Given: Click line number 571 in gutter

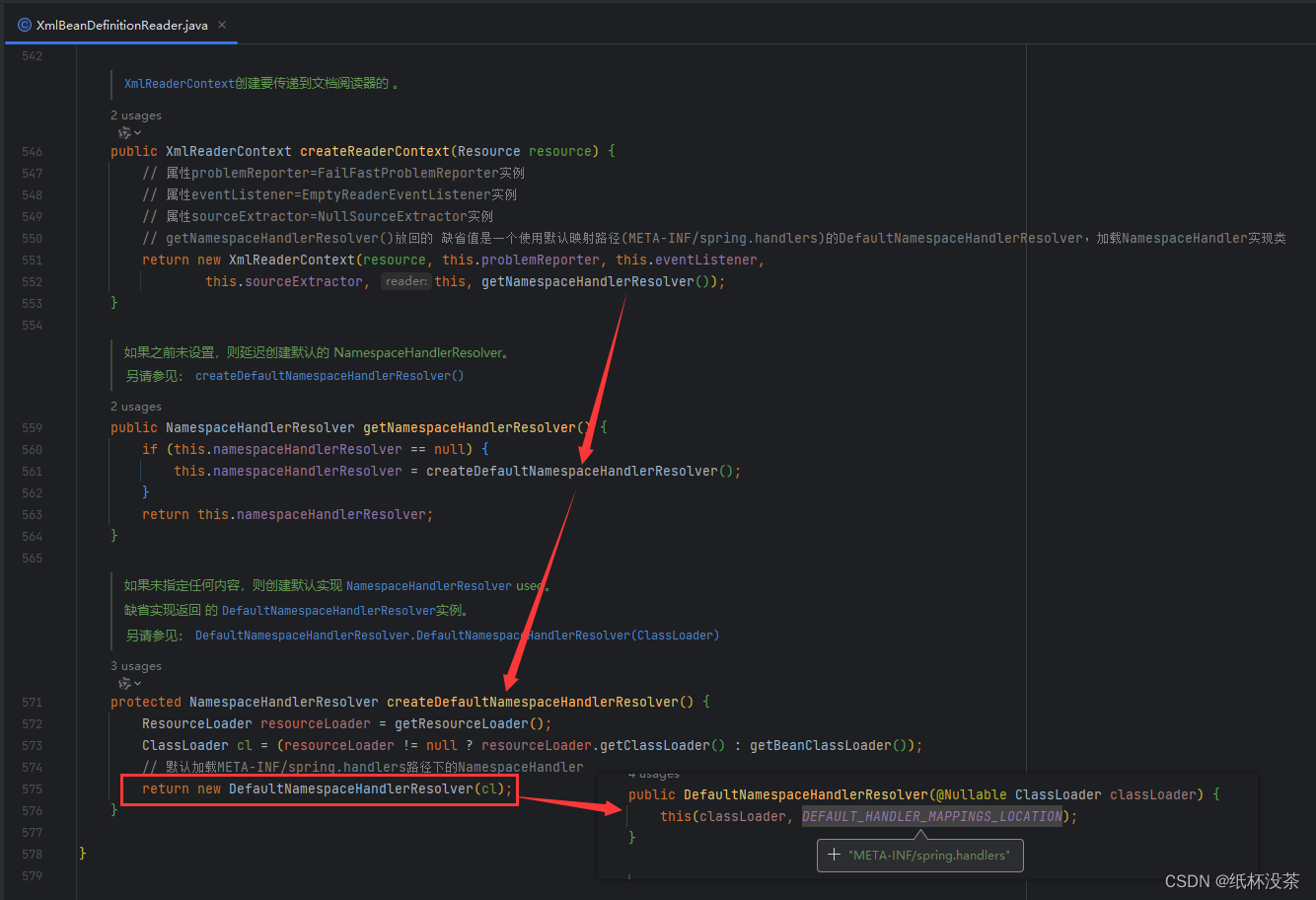Looking at the screenshot, I should (33, 702).
